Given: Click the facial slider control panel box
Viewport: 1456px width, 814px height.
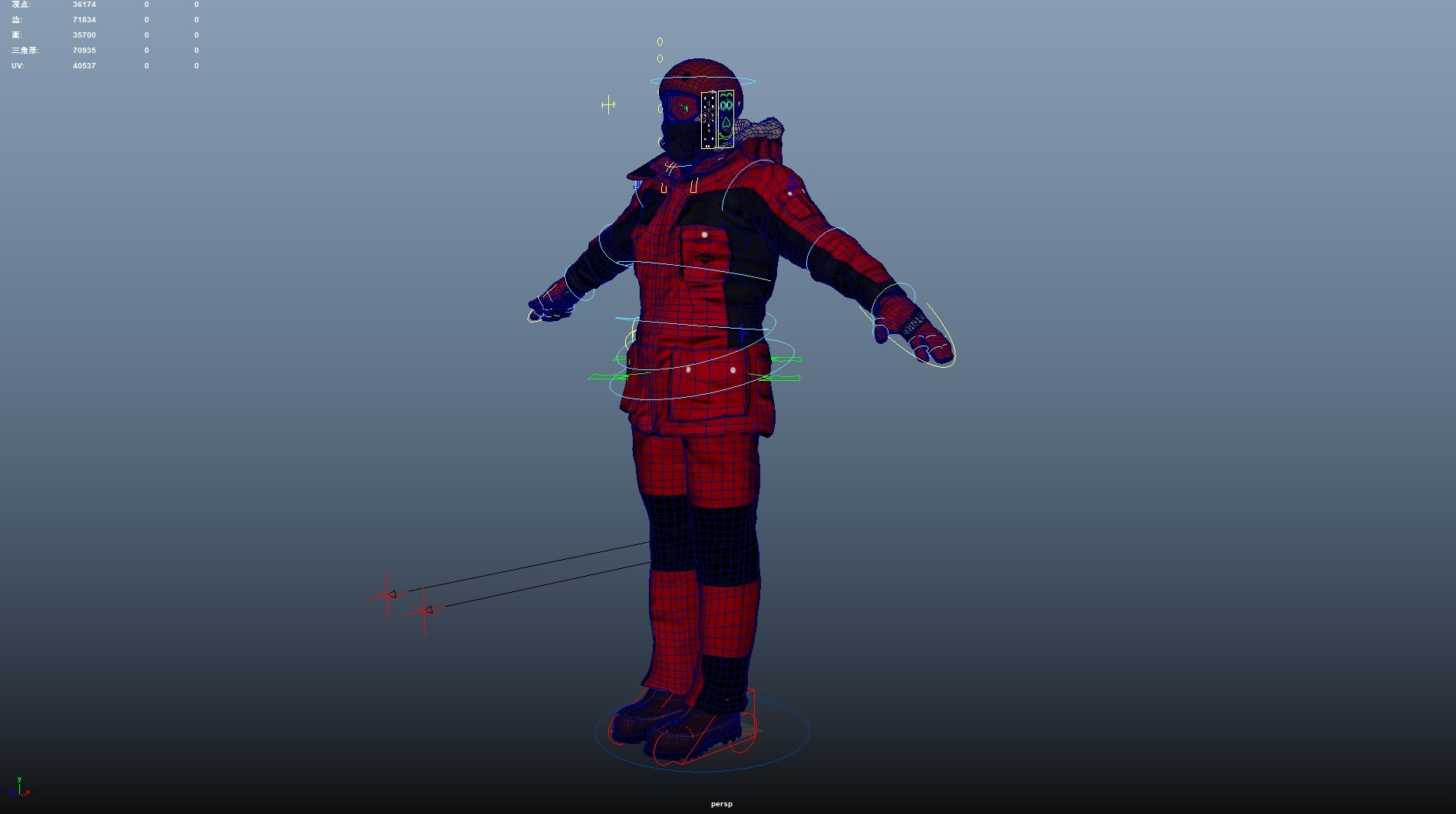Looking at the screenshot, I should 708,119.
